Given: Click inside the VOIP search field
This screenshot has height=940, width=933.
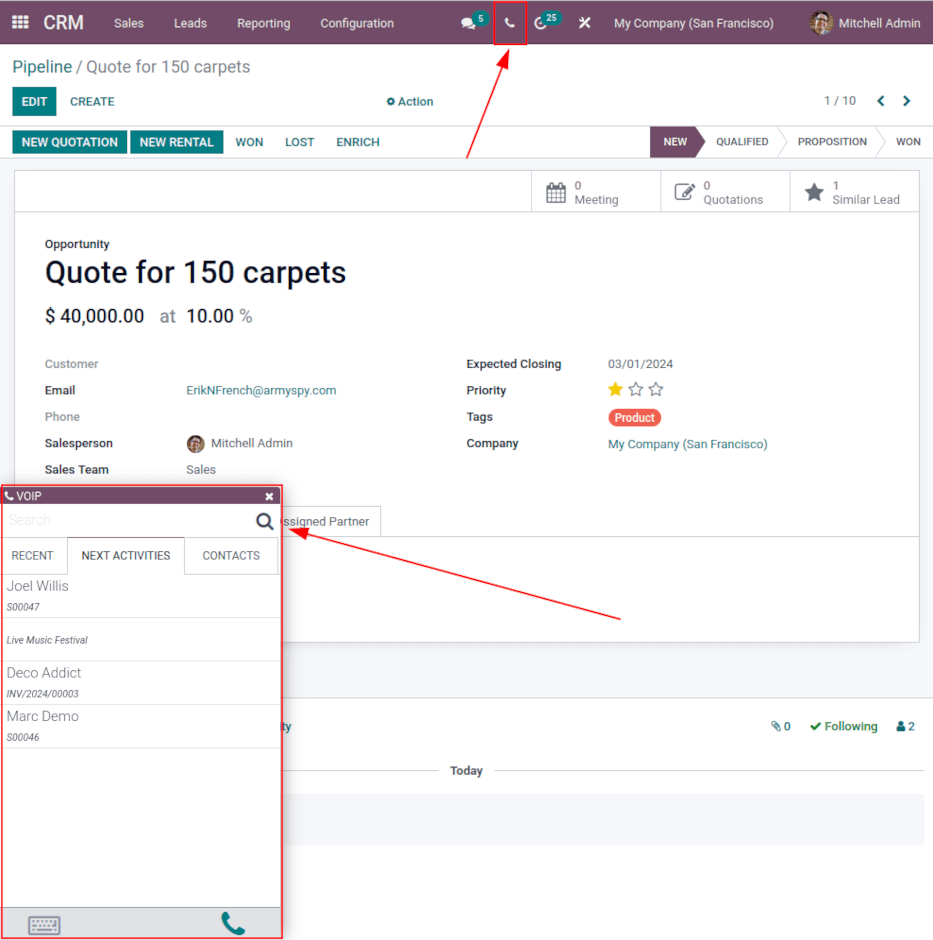Looking at the screenshot, I should [120, 520].
